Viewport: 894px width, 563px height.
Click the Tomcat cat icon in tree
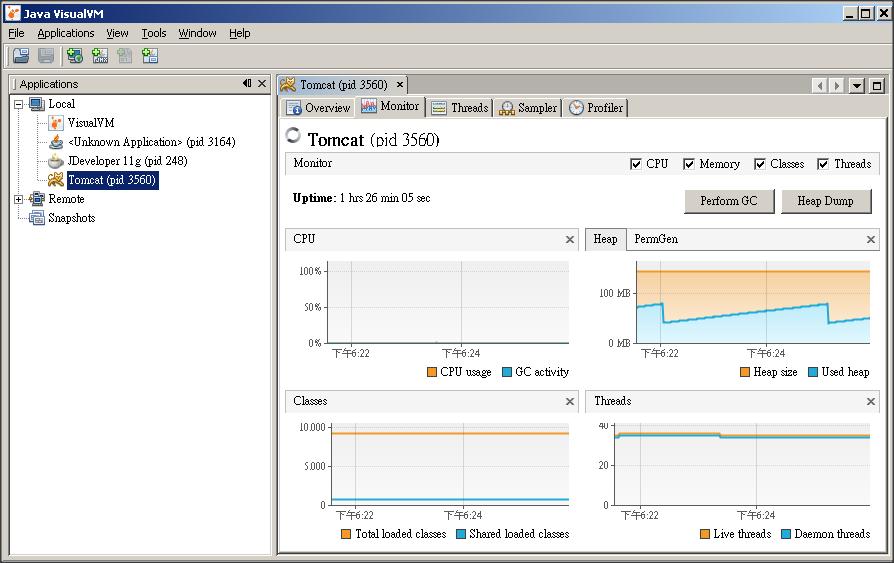coord(56,180)
